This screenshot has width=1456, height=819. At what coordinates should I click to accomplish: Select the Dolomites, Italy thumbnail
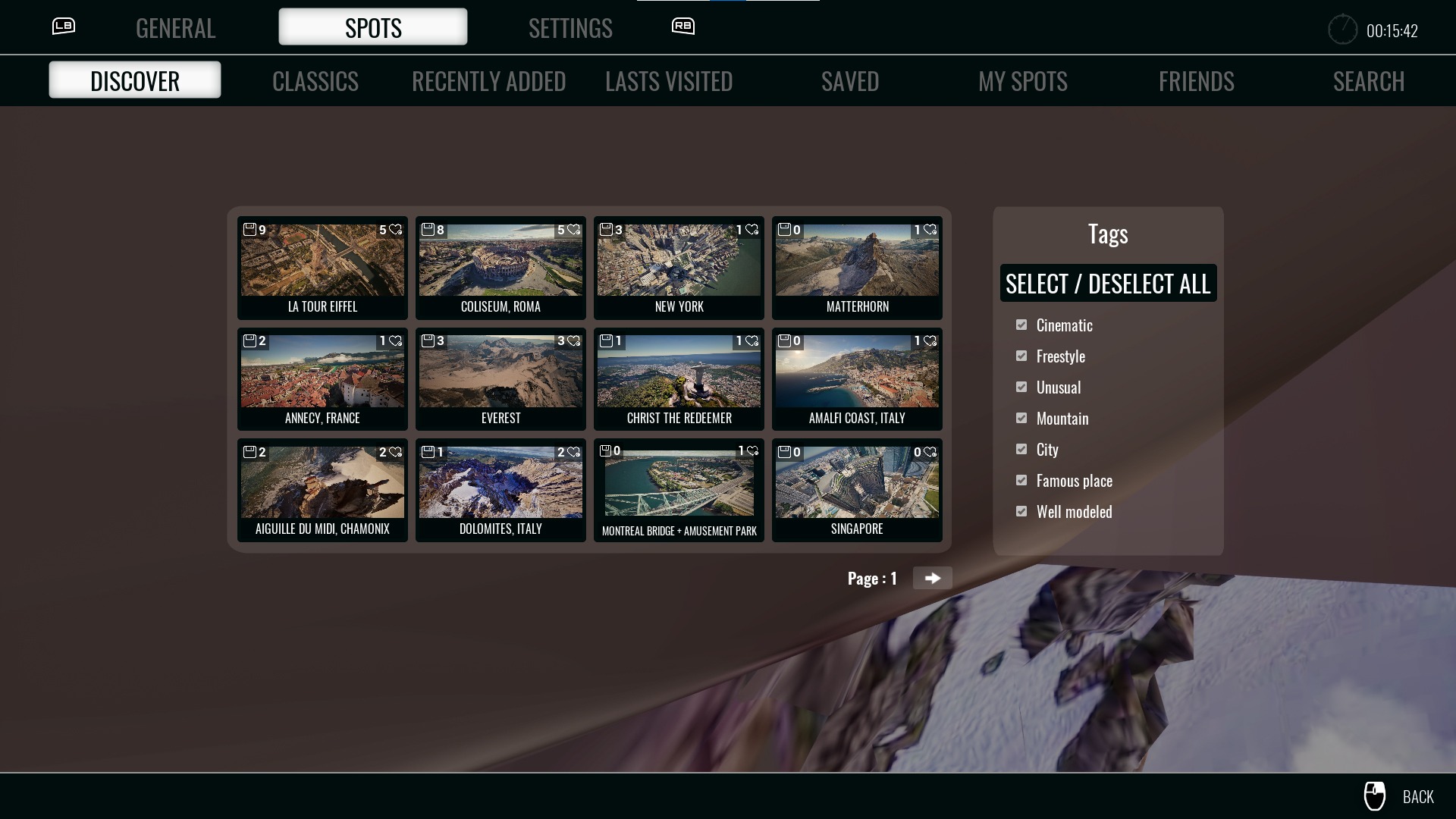click(x=500, y=482)
